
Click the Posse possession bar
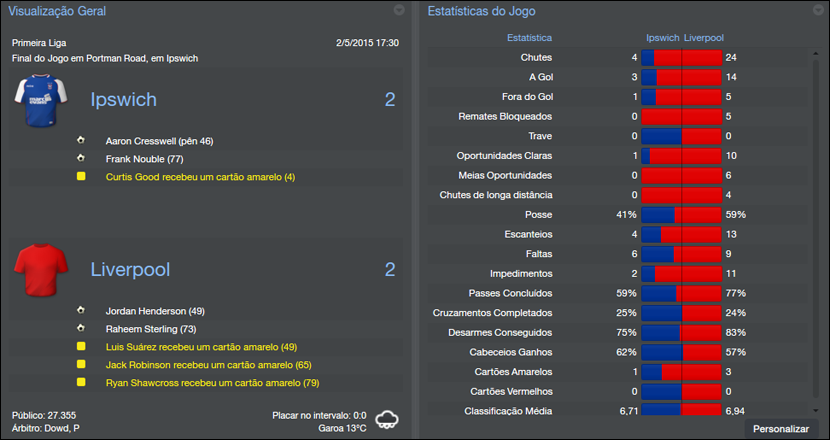(681, 215)
